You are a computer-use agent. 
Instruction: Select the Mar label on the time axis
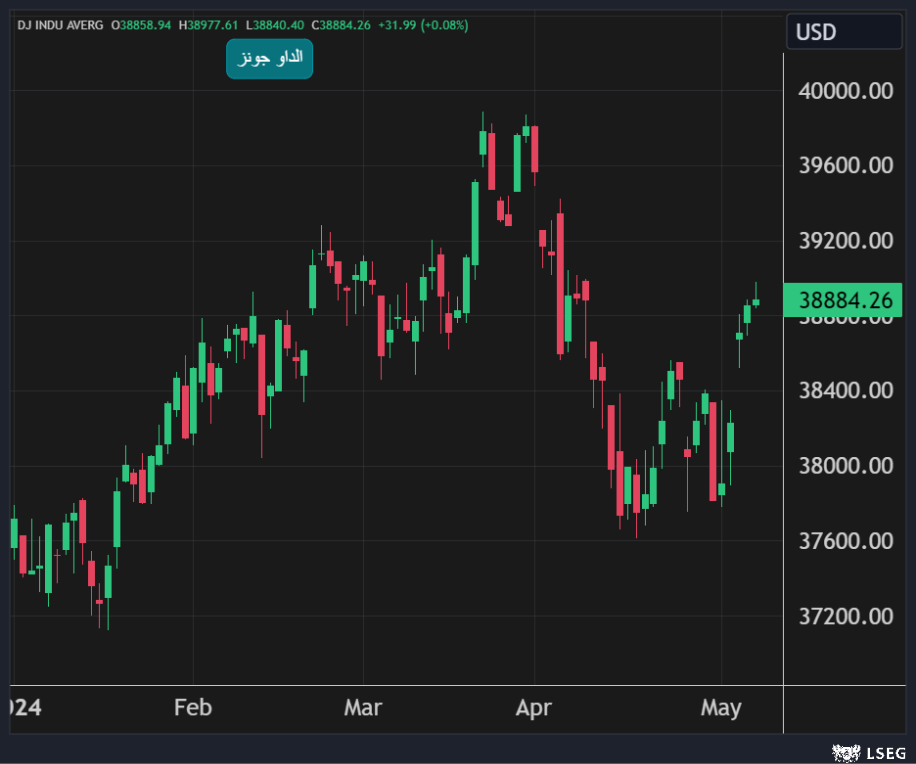pyautogui.click(x=363, y=708)
